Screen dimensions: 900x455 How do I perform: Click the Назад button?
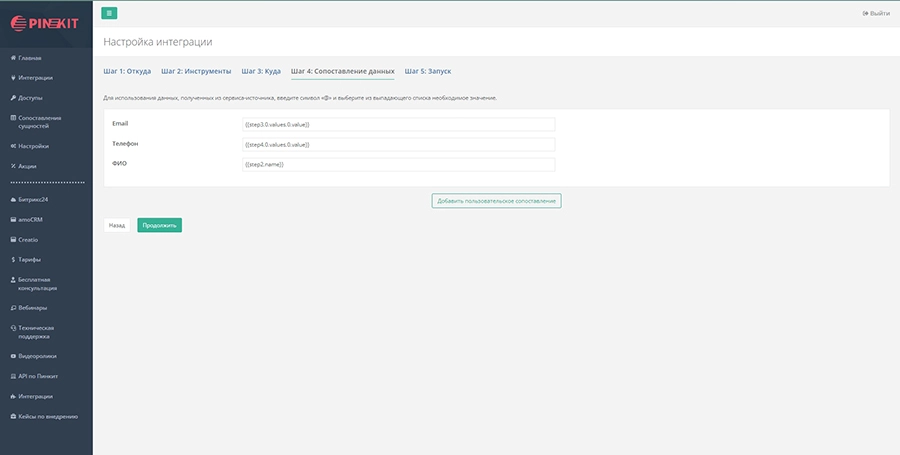117,226
